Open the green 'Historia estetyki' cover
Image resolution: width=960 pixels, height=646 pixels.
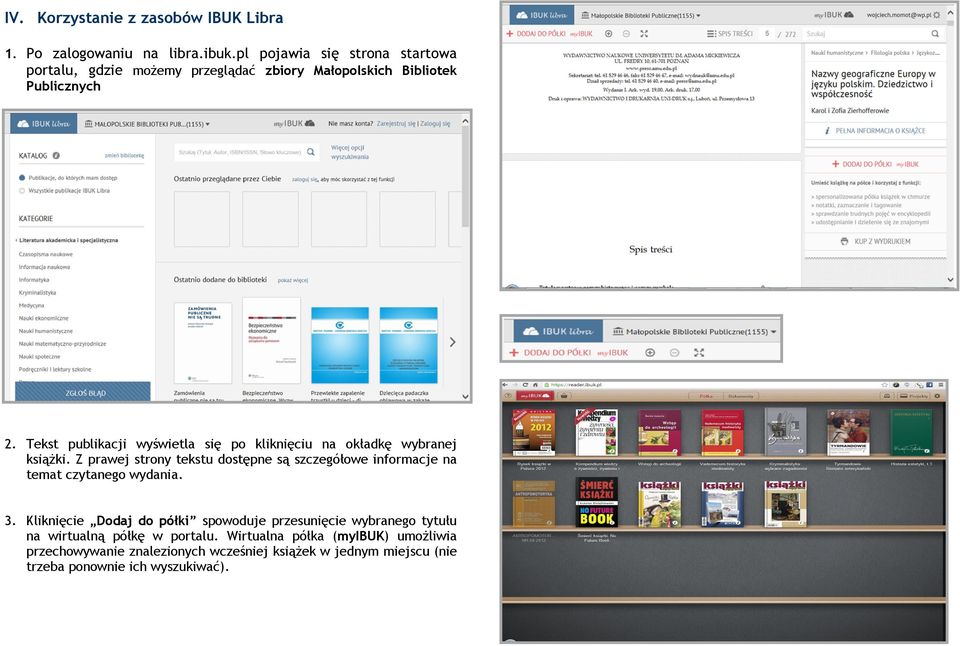(x=911, y=432)
